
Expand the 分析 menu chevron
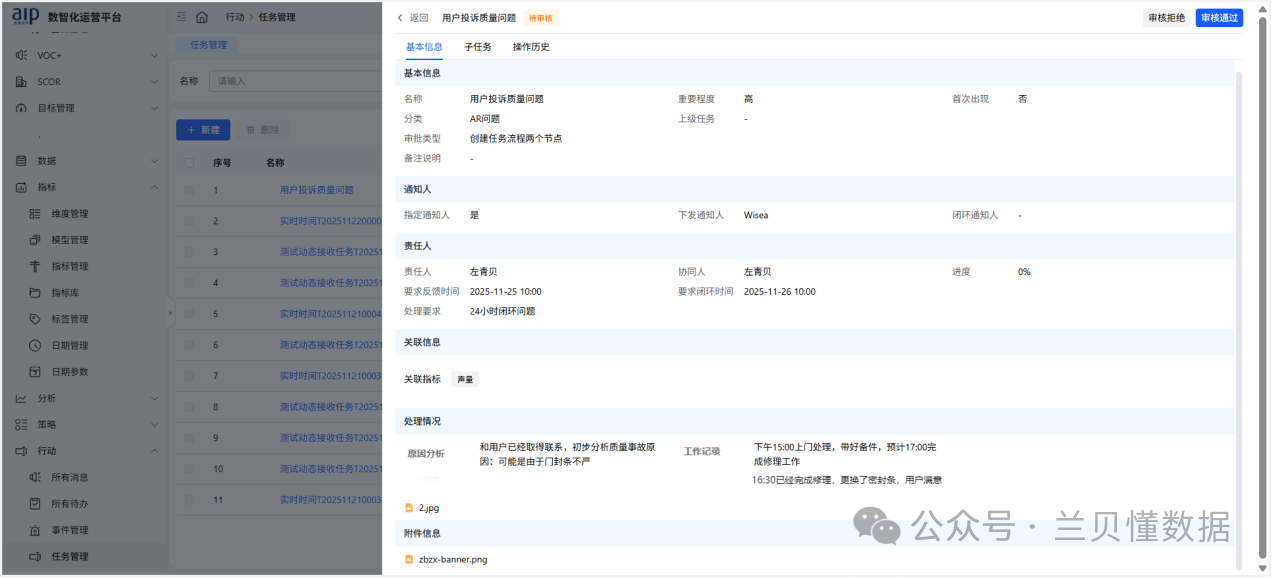[154, 398]
